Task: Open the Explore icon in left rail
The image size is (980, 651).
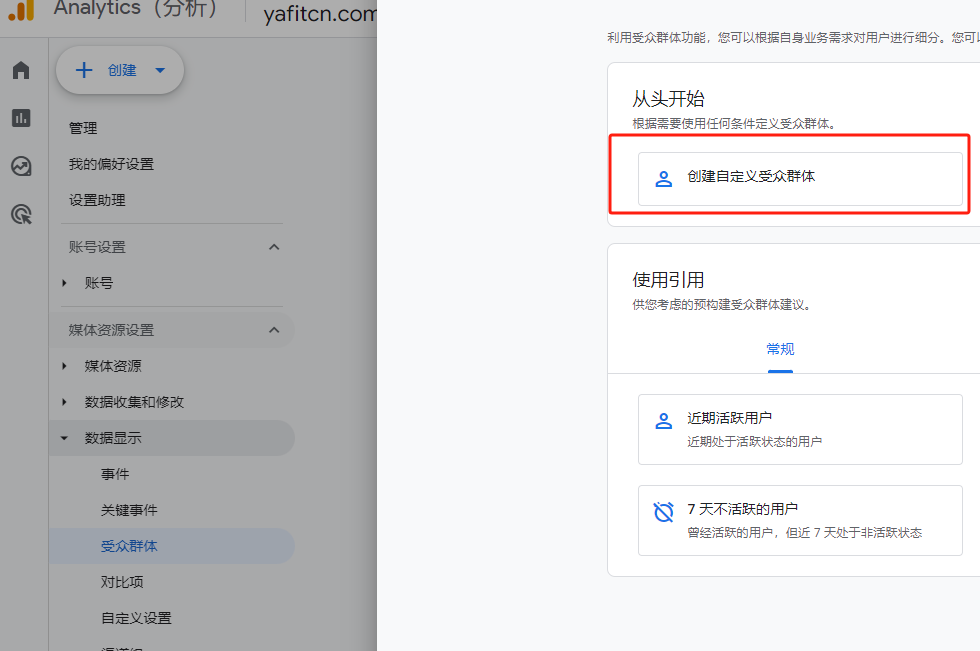Action: point(21,166)
